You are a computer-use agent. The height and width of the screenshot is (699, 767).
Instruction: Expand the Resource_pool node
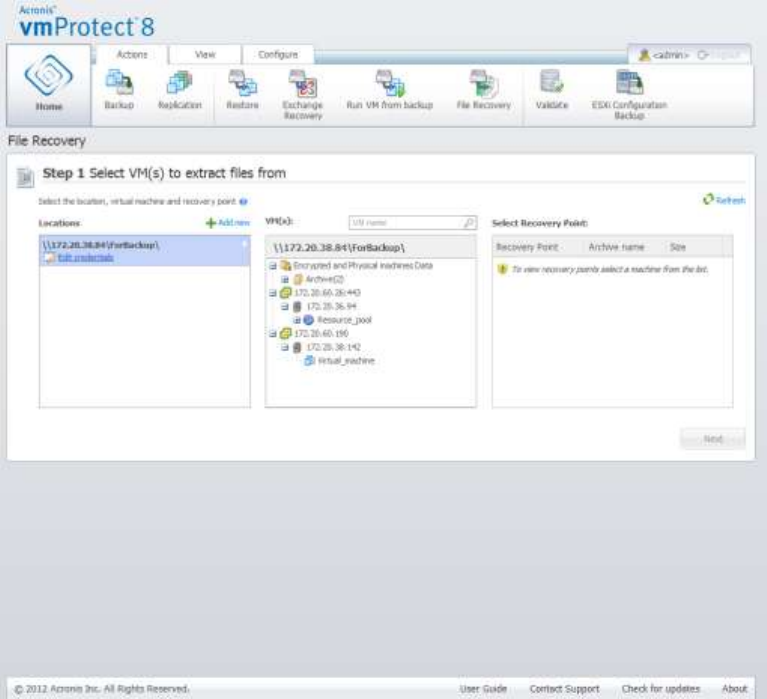[x=297, y=320]
